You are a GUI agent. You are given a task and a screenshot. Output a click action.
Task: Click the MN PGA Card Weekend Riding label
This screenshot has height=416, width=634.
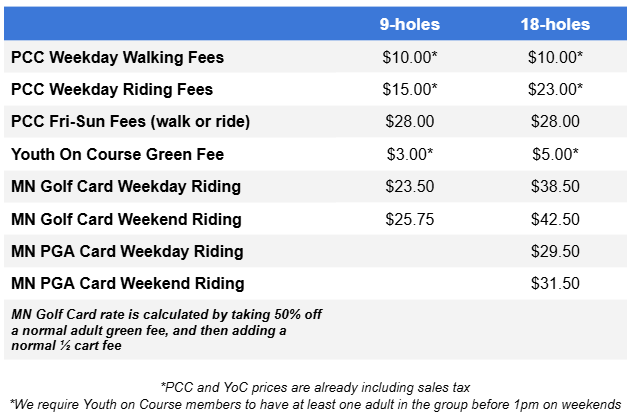pos(127,283)
